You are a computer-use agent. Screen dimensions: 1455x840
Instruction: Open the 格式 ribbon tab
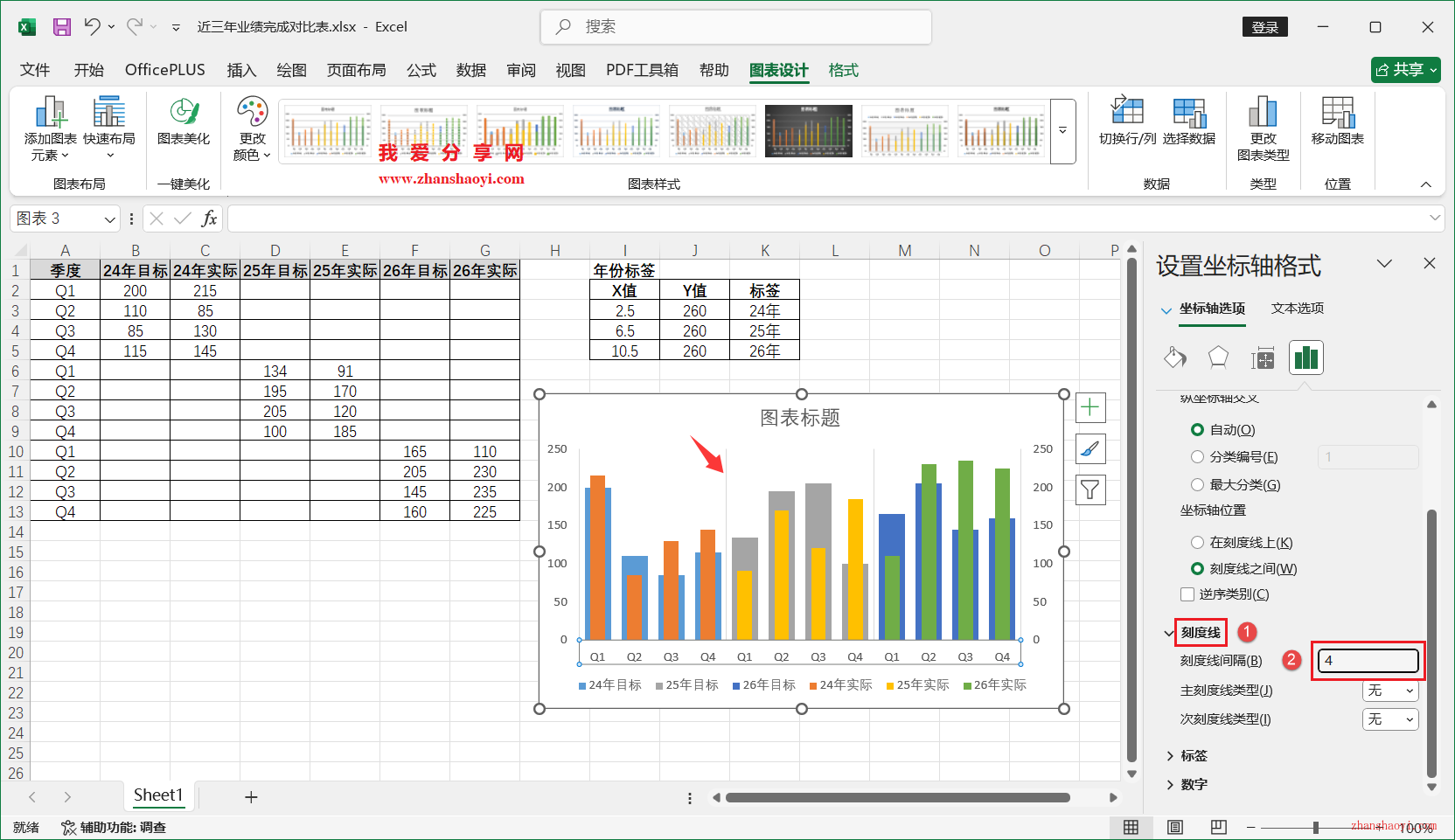pos(843,70)
